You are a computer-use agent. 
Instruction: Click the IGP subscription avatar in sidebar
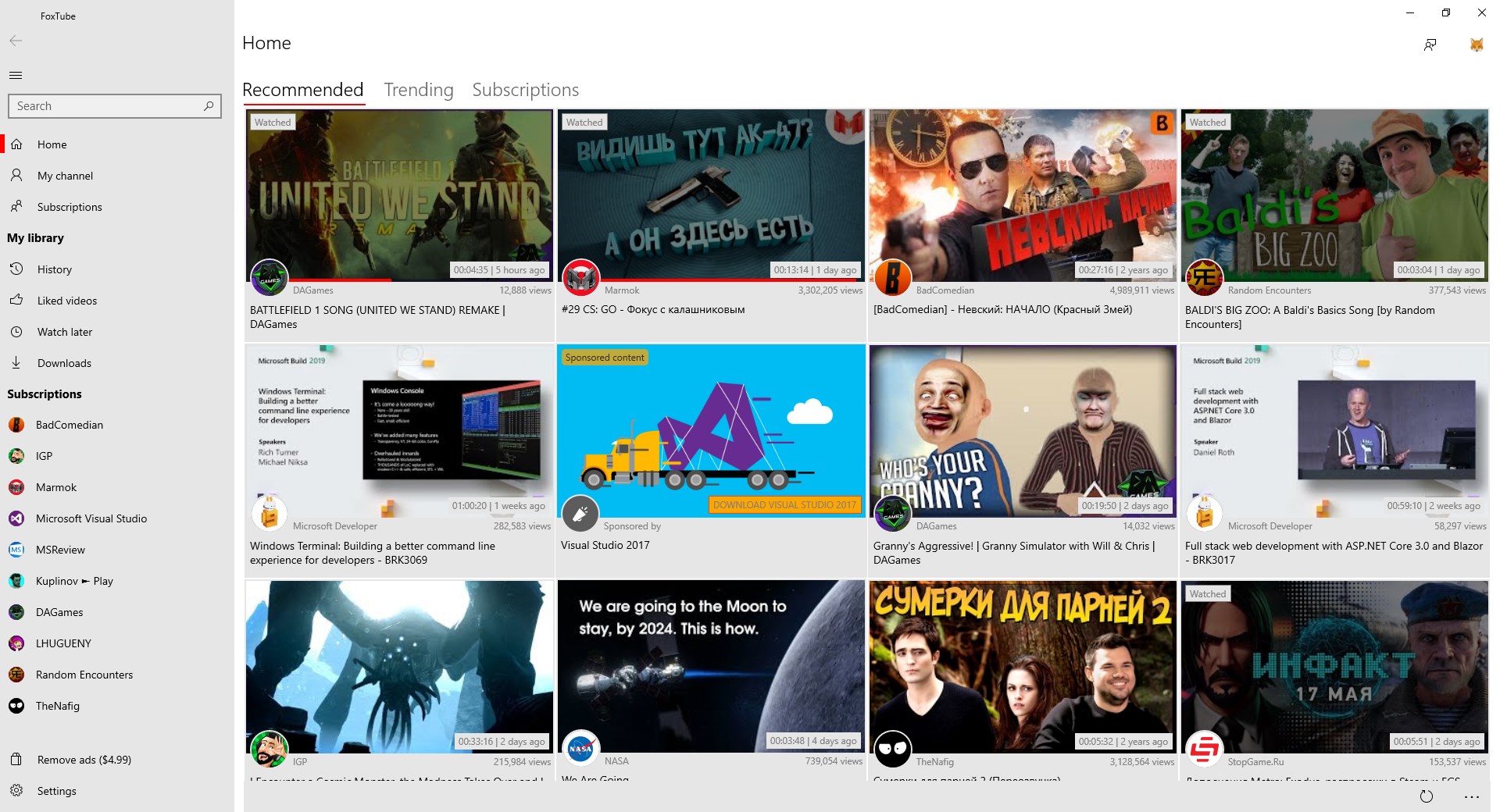(x=16, y=456)
